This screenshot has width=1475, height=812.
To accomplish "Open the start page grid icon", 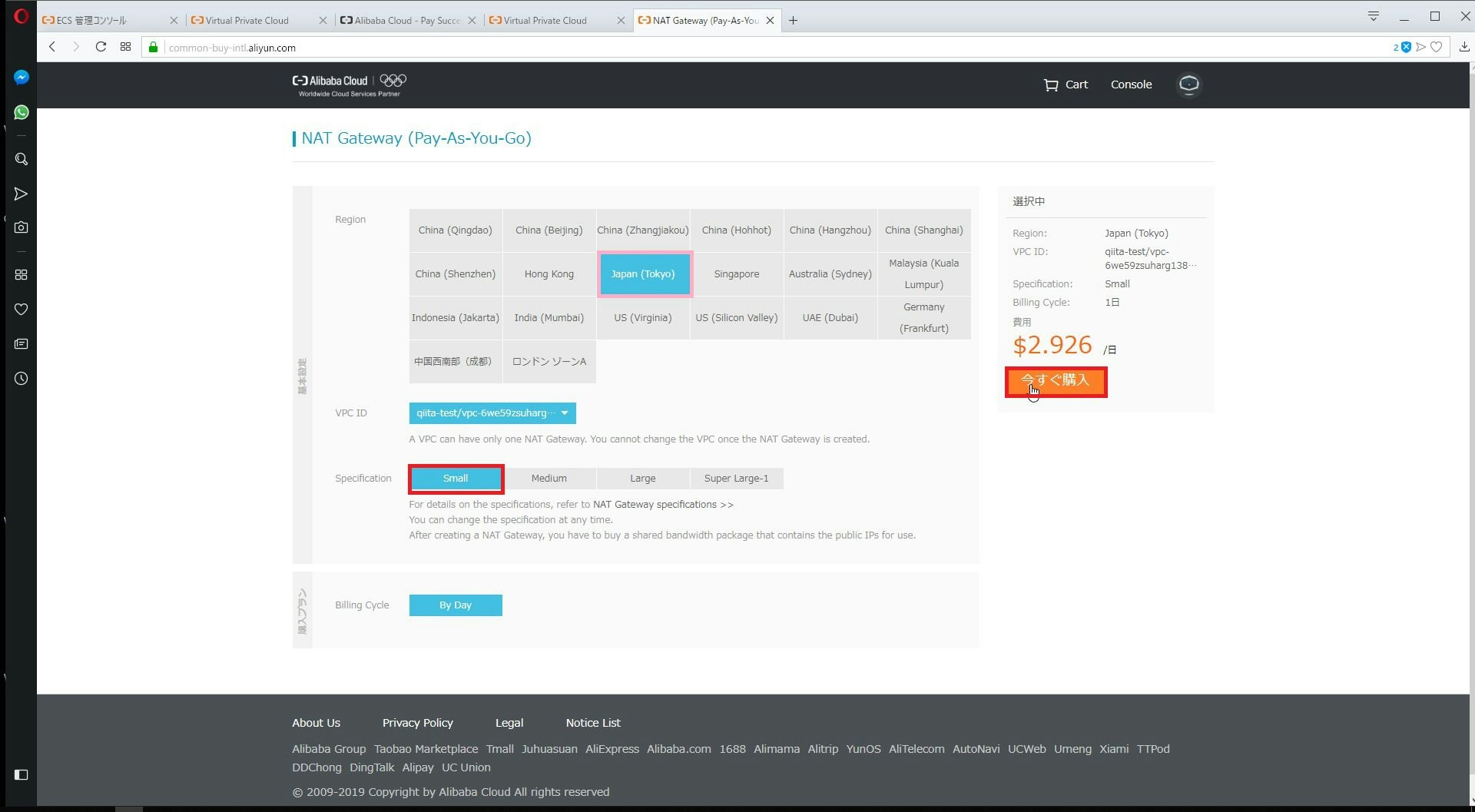I will point(126,47).
